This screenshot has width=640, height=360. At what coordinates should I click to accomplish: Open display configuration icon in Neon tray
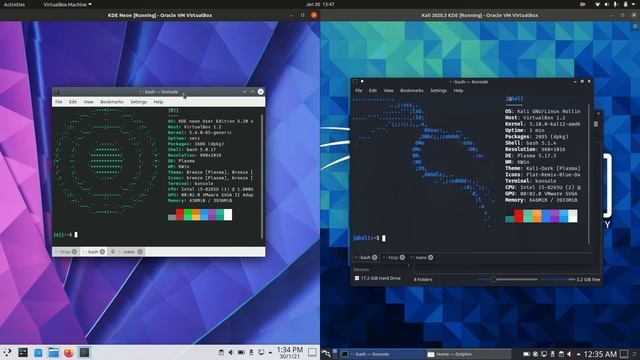tap(261, 352)
